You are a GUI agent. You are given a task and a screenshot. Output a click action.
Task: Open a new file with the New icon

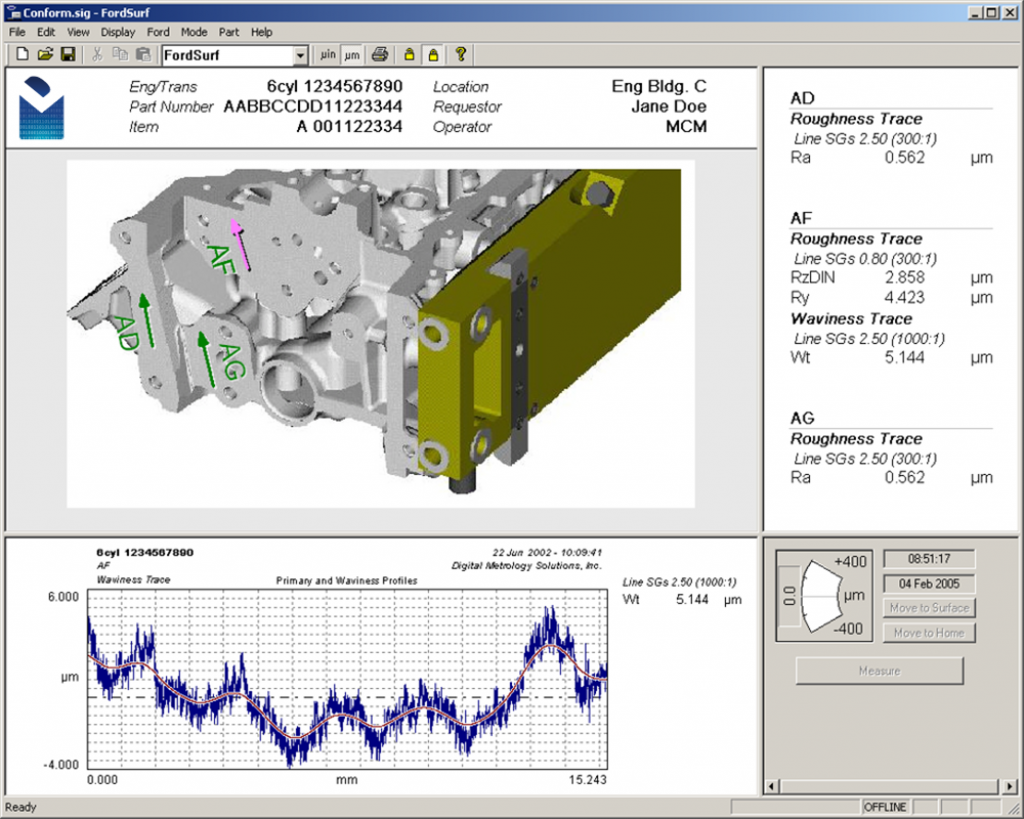tap(22, 55)
